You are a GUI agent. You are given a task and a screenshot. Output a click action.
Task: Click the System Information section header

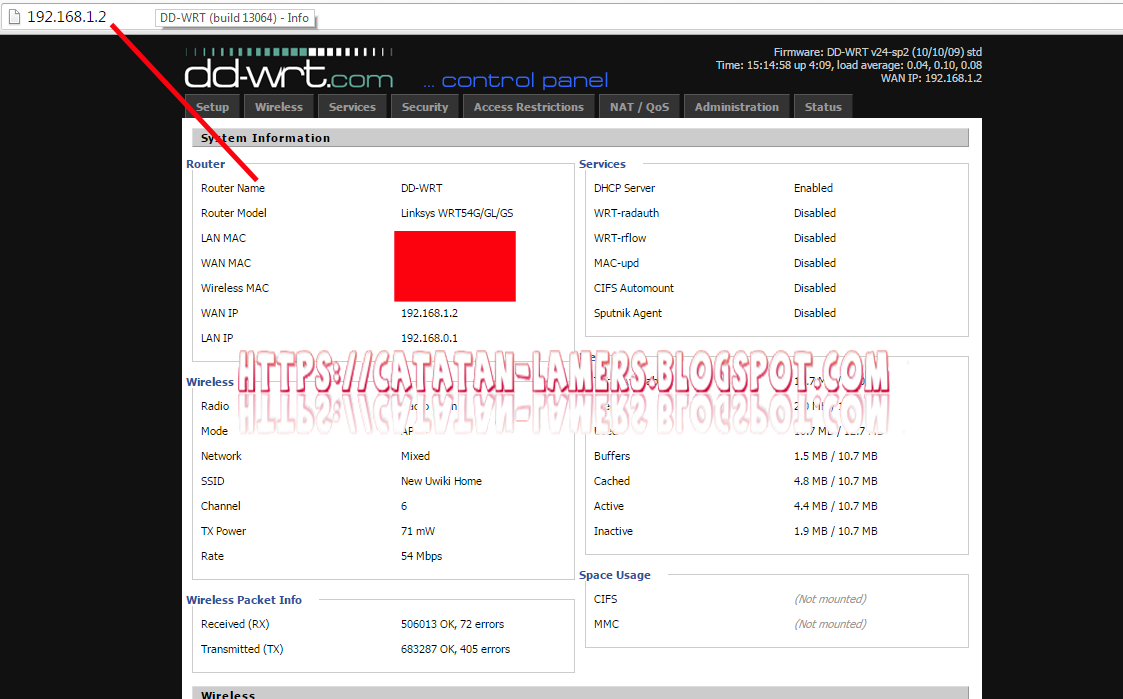(580, 138)
